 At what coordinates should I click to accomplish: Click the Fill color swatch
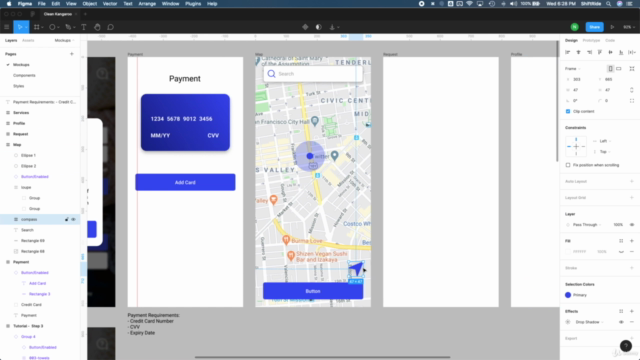(x=568, y=251)
